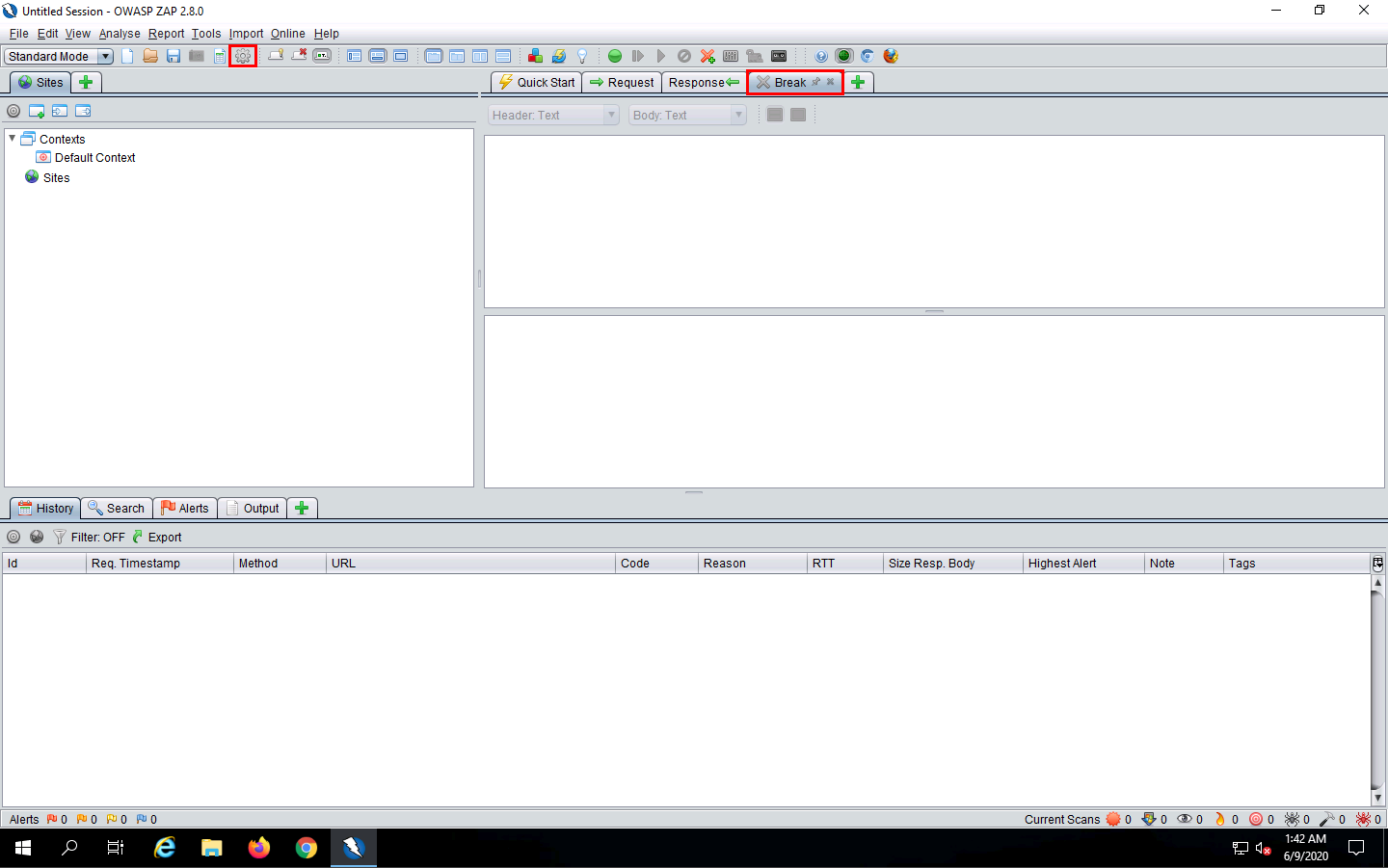The height and width of the screenshot is (868, 1388).
Task: Select the History tab
Action: [45, 508]
